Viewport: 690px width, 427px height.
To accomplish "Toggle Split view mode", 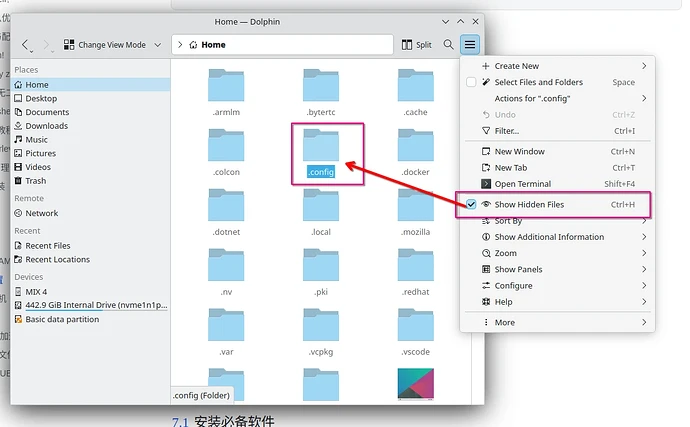I will point(416,45).
